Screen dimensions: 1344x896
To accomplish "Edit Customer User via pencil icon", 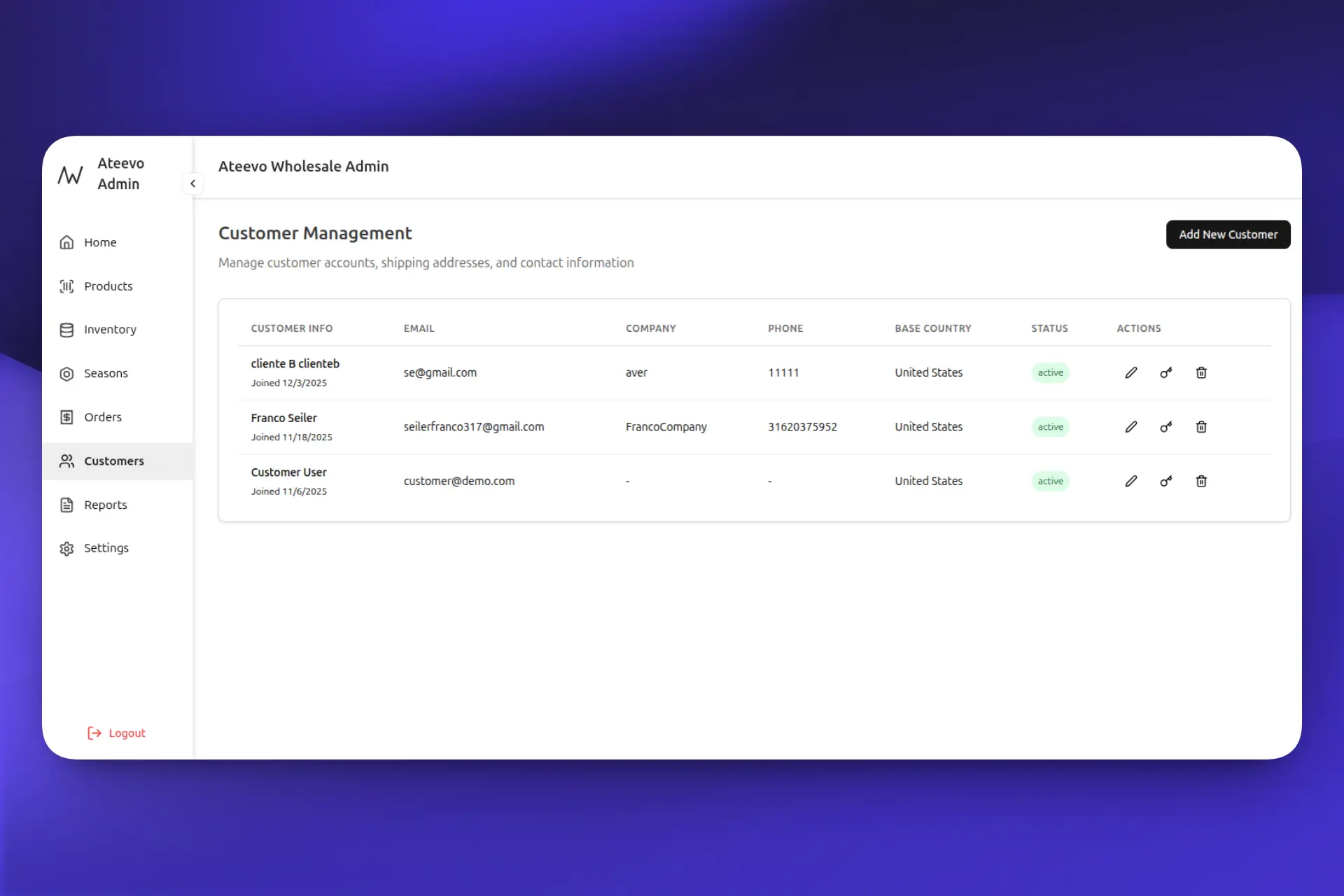I will click(x=1130, y=481).
